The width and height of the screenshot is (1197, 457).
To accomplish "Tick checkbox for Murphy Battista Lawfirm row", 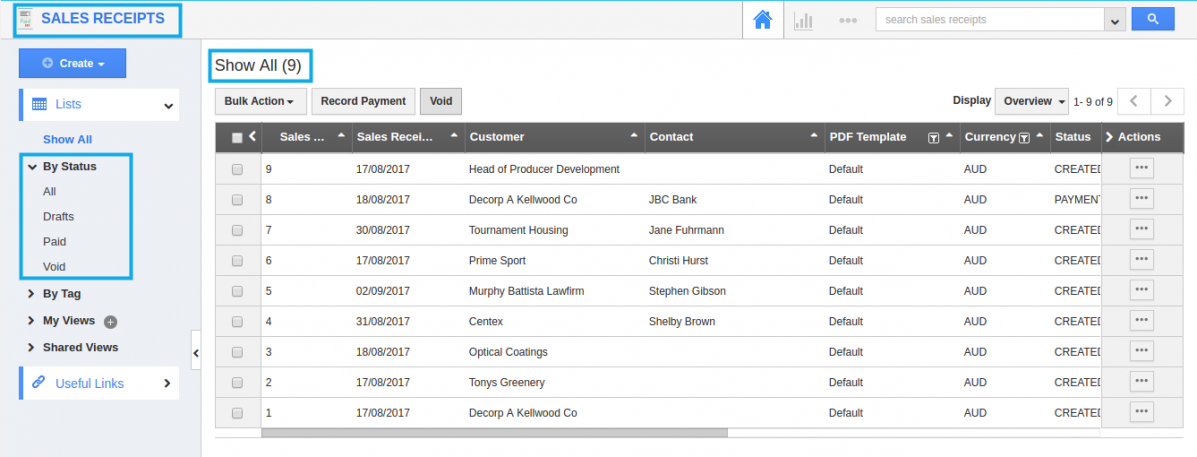I will point(237,291).
